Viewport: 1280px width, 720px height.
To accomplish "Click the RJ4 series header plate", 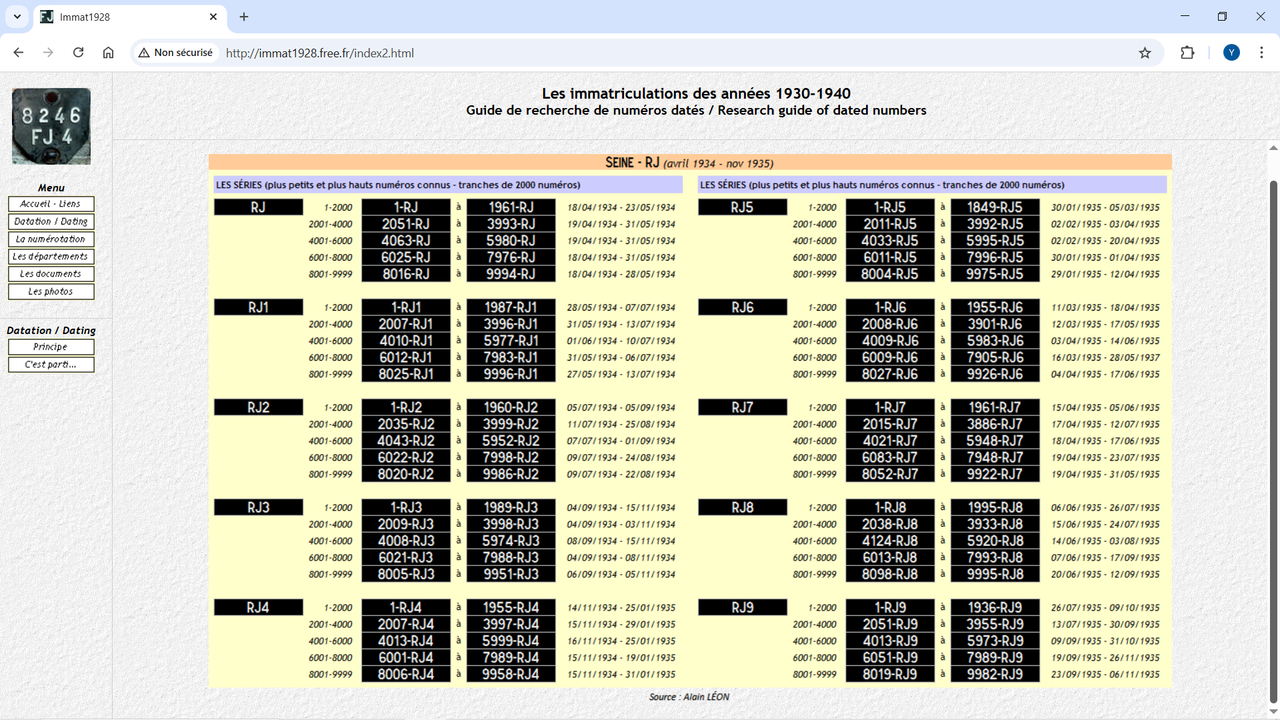I will click(x=258, y=607).
